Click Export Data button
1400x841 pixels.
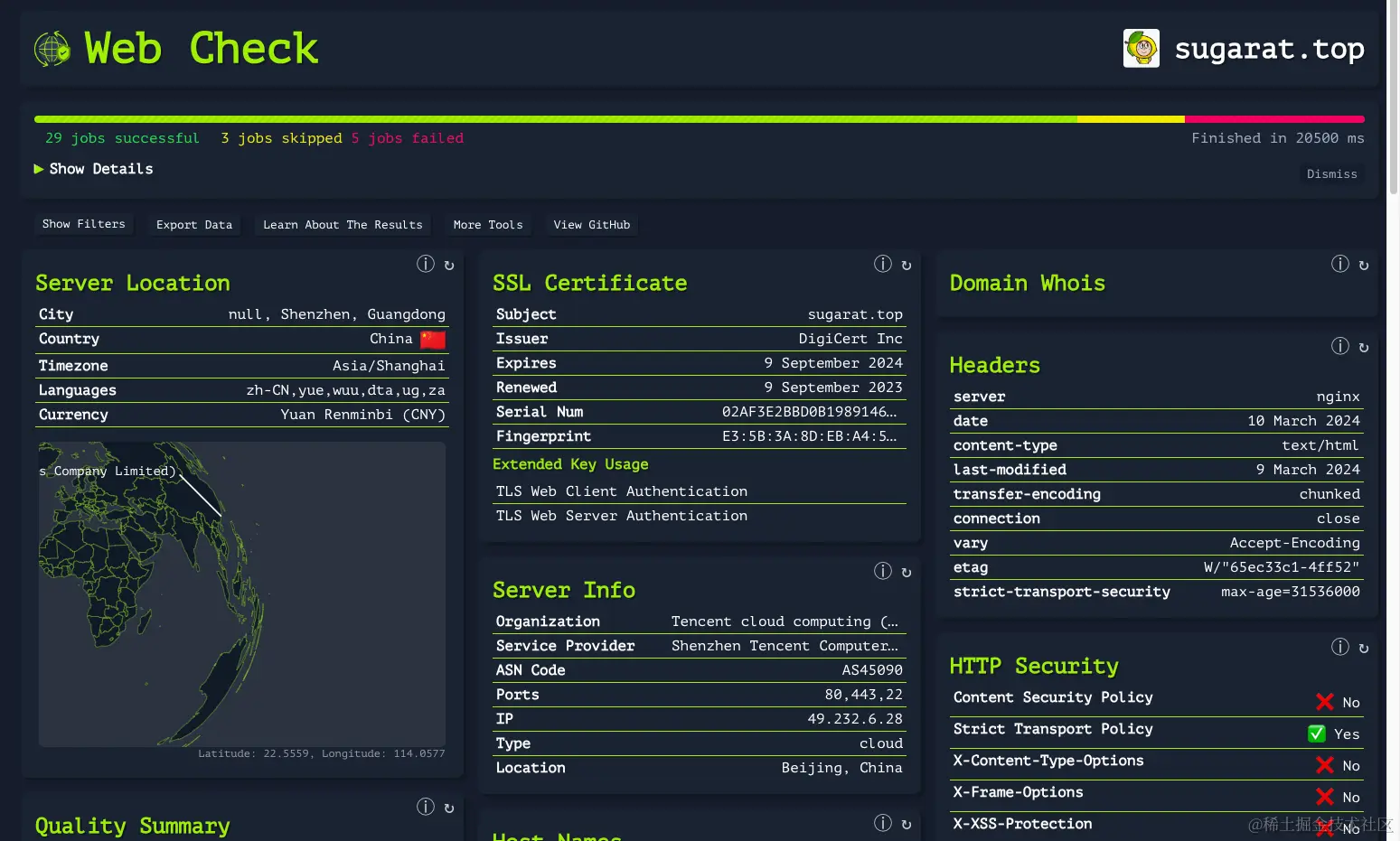[x=194, y=225]
